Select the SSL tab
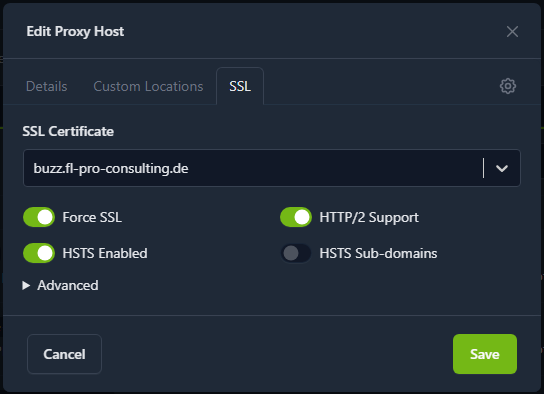Image resolution: width=544 pixels, height=394 pixels. pyautogui.click(x=240, y=86)
